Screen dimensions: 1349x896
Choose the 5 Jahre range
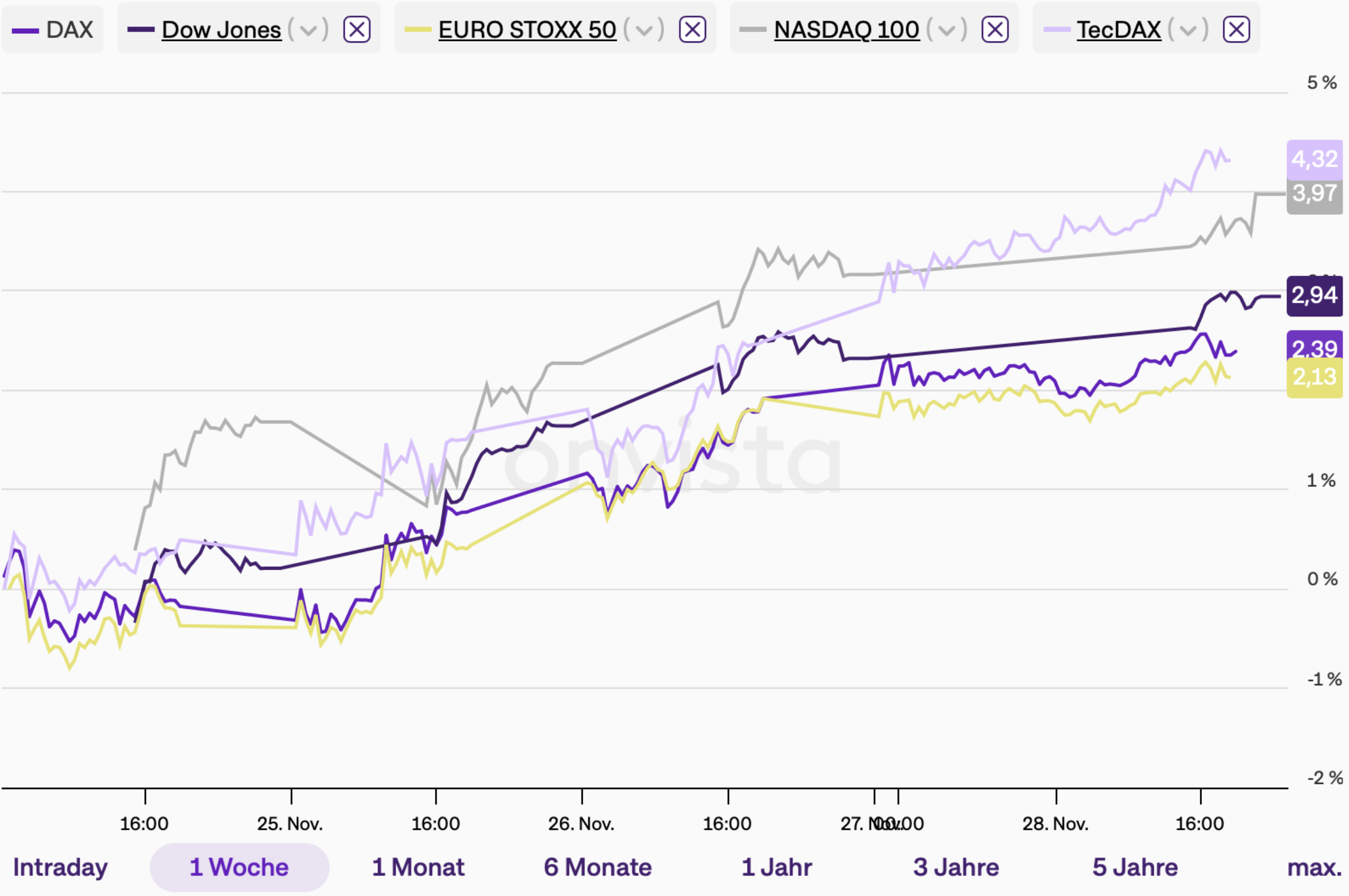[1135, 867]
